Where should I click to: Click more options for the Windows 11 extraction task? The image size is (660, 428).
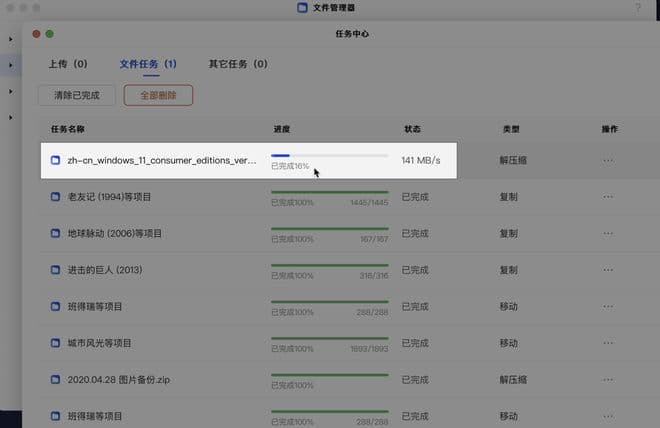click(x=608, y=160)
